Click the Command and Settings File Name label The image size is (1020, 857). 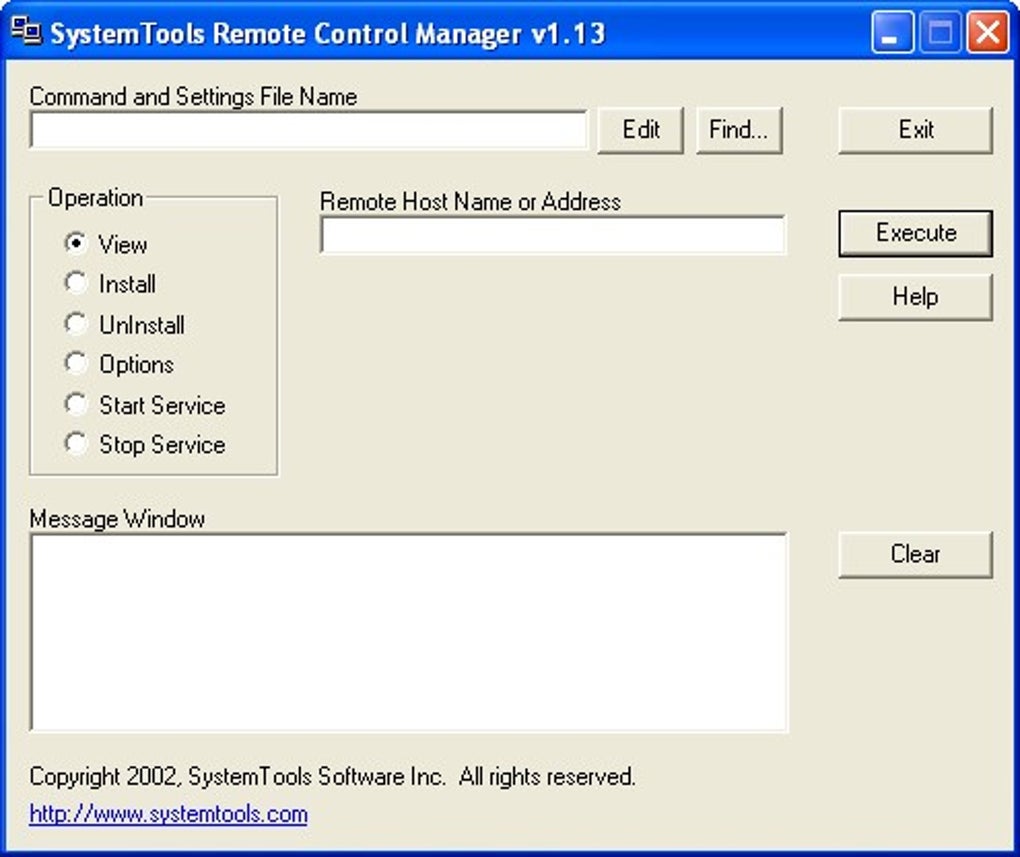tap(193, 96)
